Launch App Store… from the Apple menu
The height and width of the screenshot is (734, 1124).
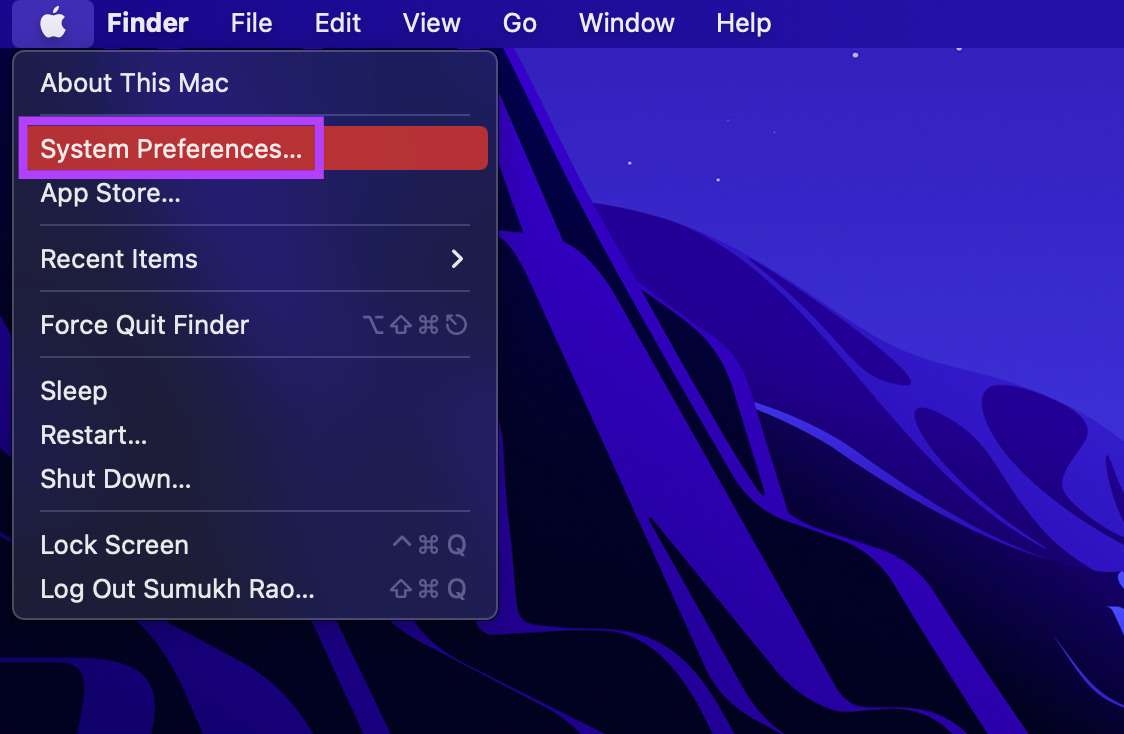coord(110,193)
